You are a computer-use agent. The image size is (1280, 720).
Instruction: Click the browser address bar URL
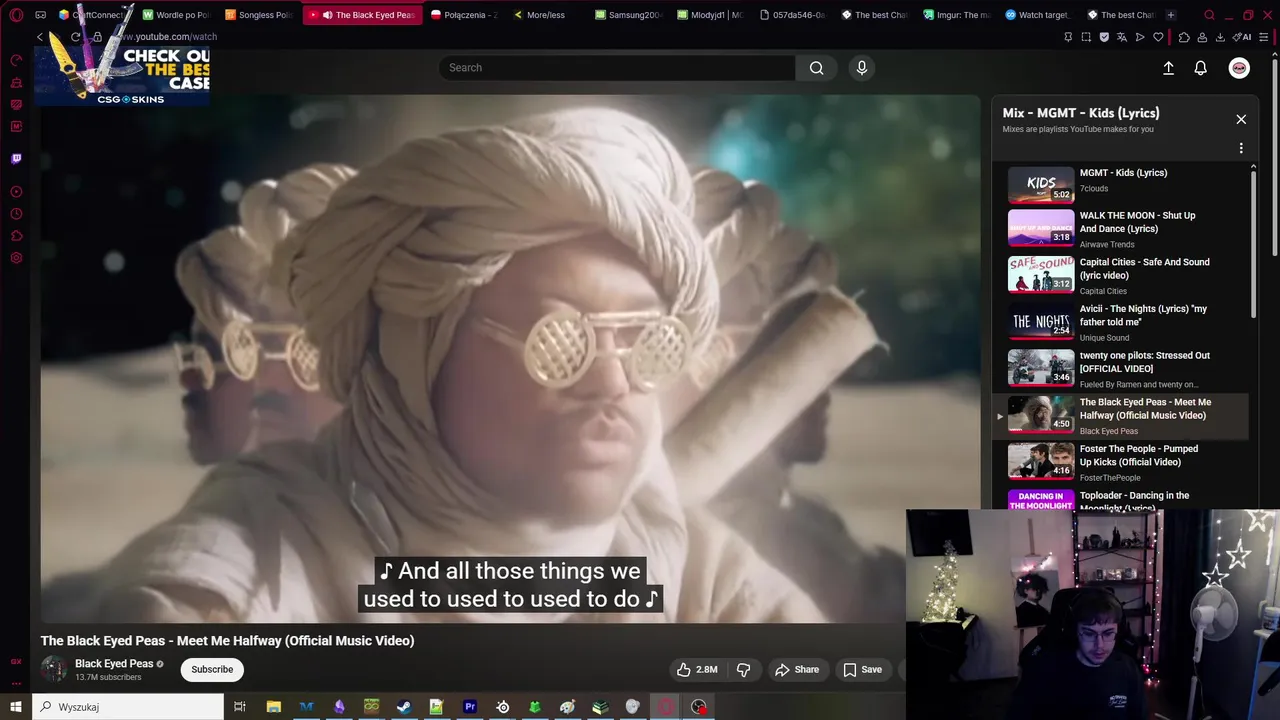point(168,37)
